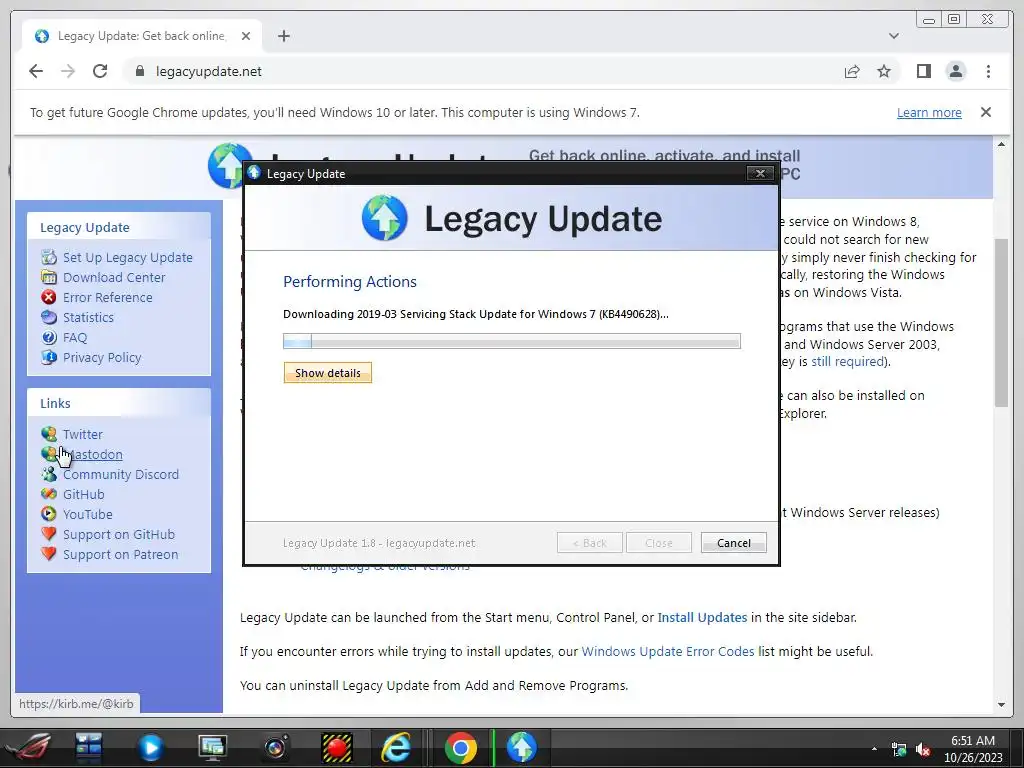Click the Statistics icon in sidebar
The width and height of the screenshot is (1024, 768).
(x=49, y=317)
